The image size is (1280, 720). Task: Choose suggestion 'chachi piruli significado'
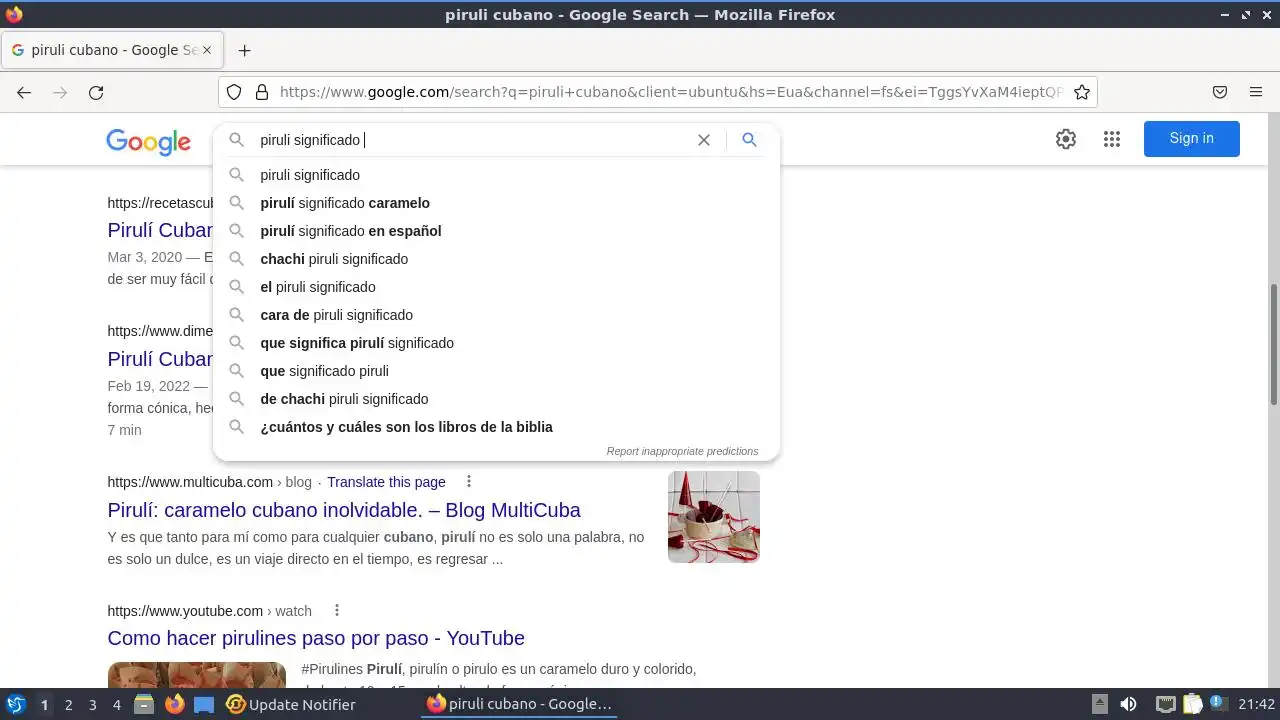496,259
